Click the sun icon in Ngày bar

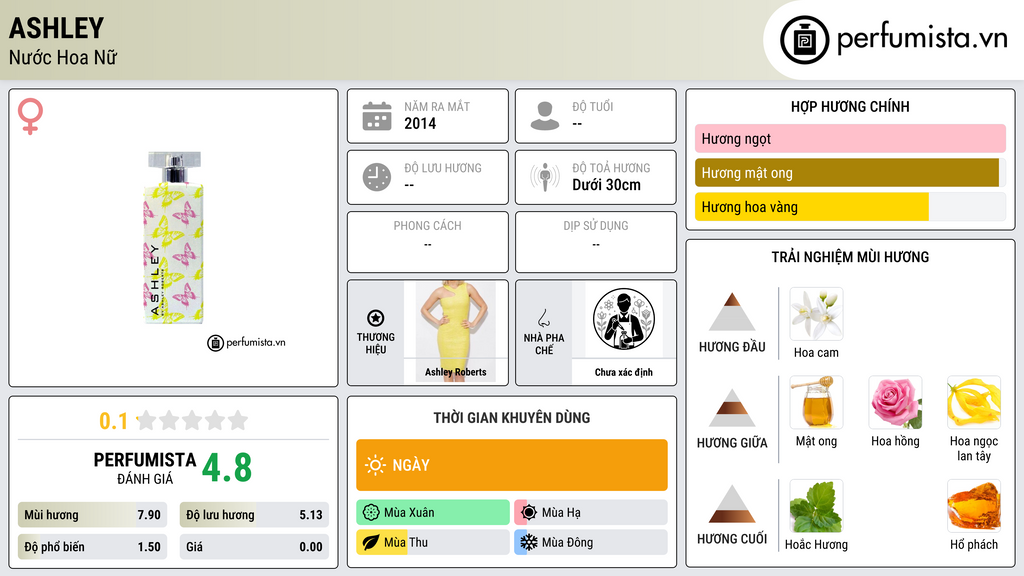[375, 465]
